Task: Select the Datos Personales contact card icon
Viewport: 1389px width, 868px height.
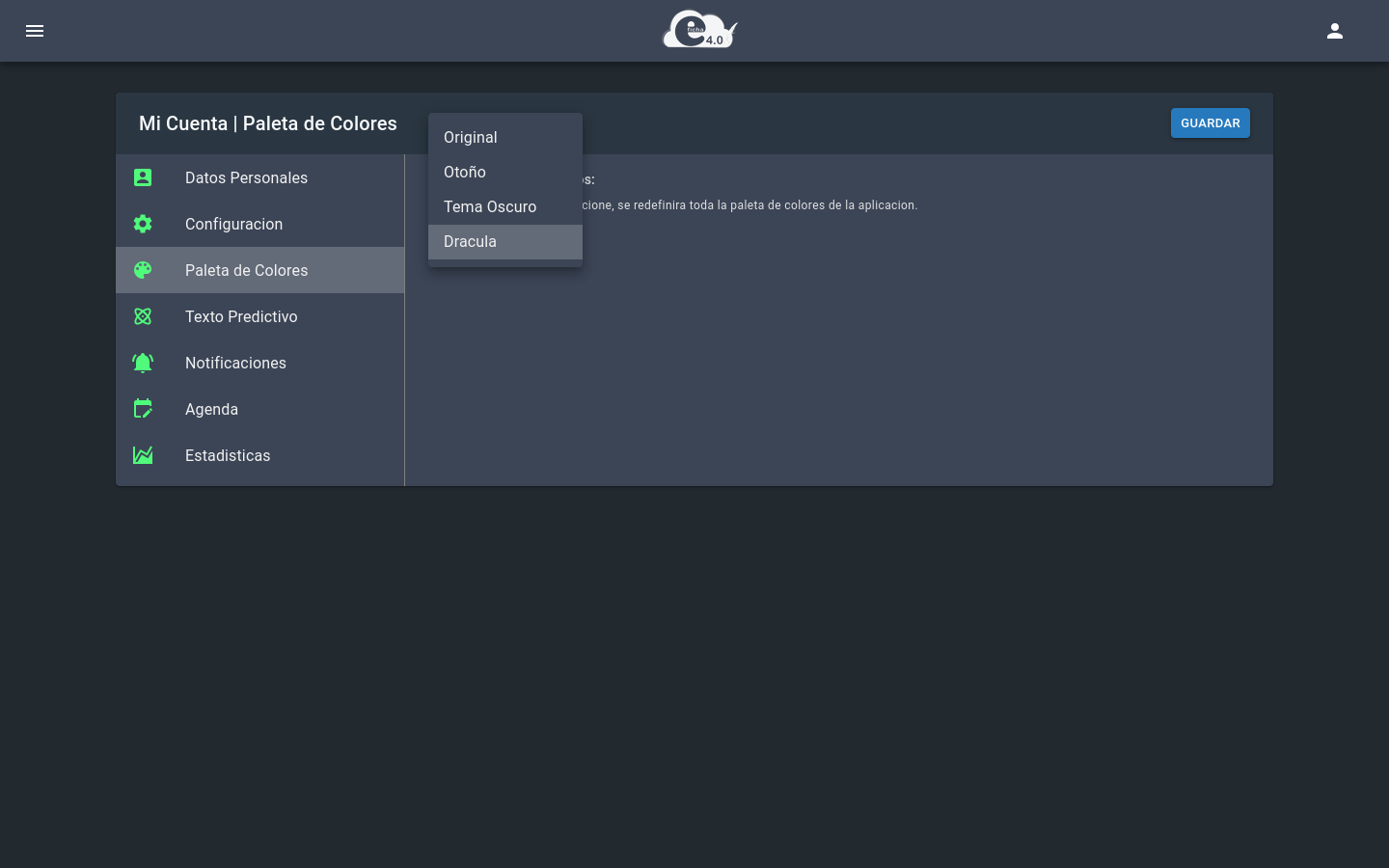Action: pos(143,177)
